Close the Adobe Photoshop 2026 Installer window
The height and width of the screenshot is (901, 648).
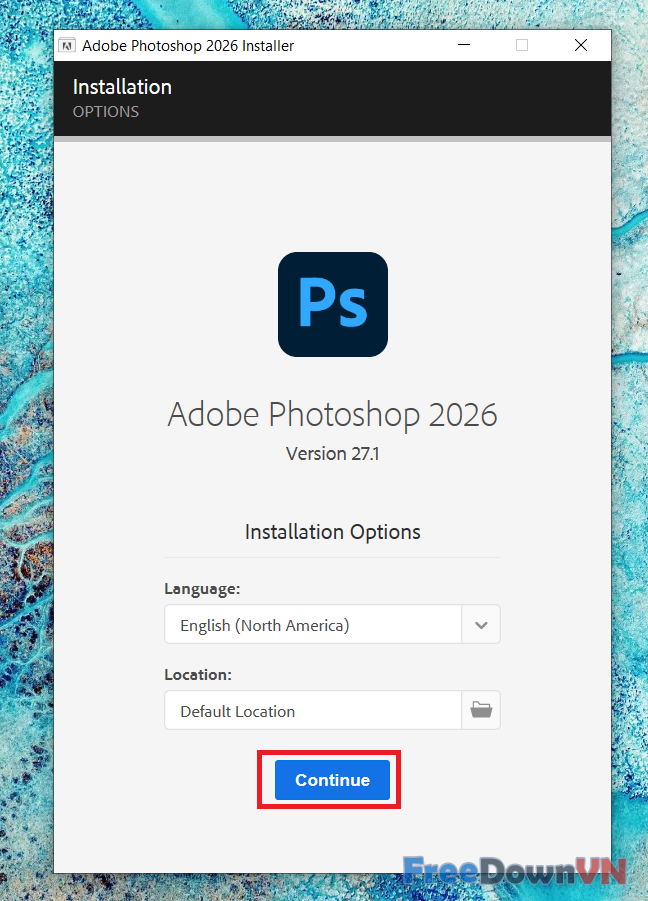coord(581,45)
